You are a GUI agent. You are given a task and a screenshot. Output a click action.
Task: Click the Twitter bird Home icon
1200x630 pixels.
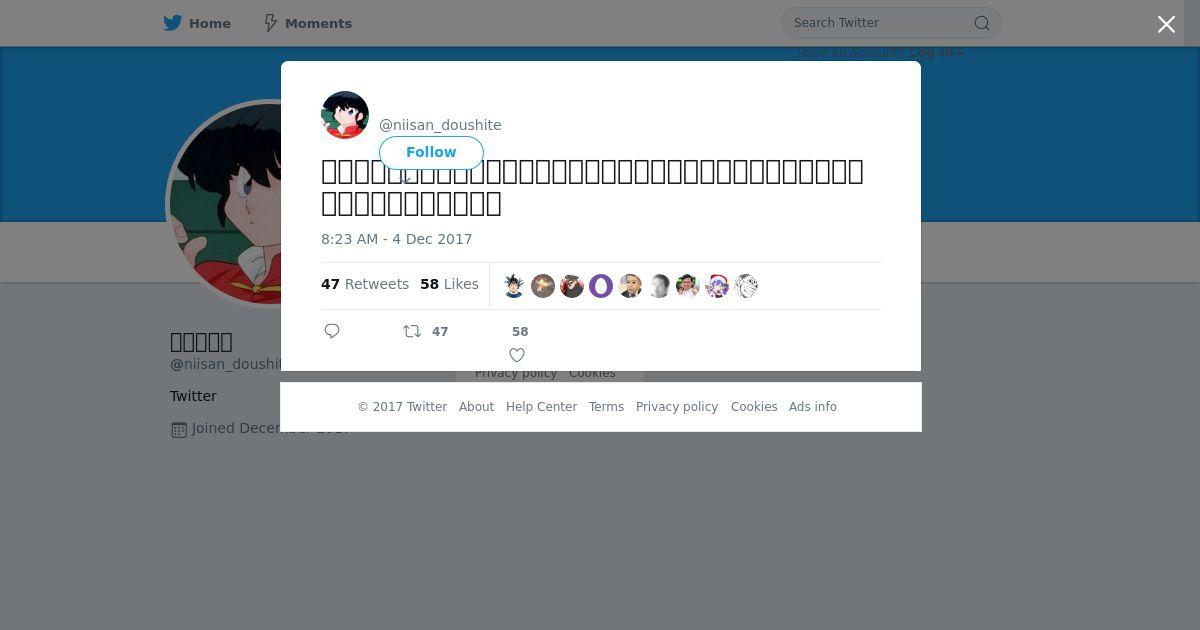tap(173, 23)
